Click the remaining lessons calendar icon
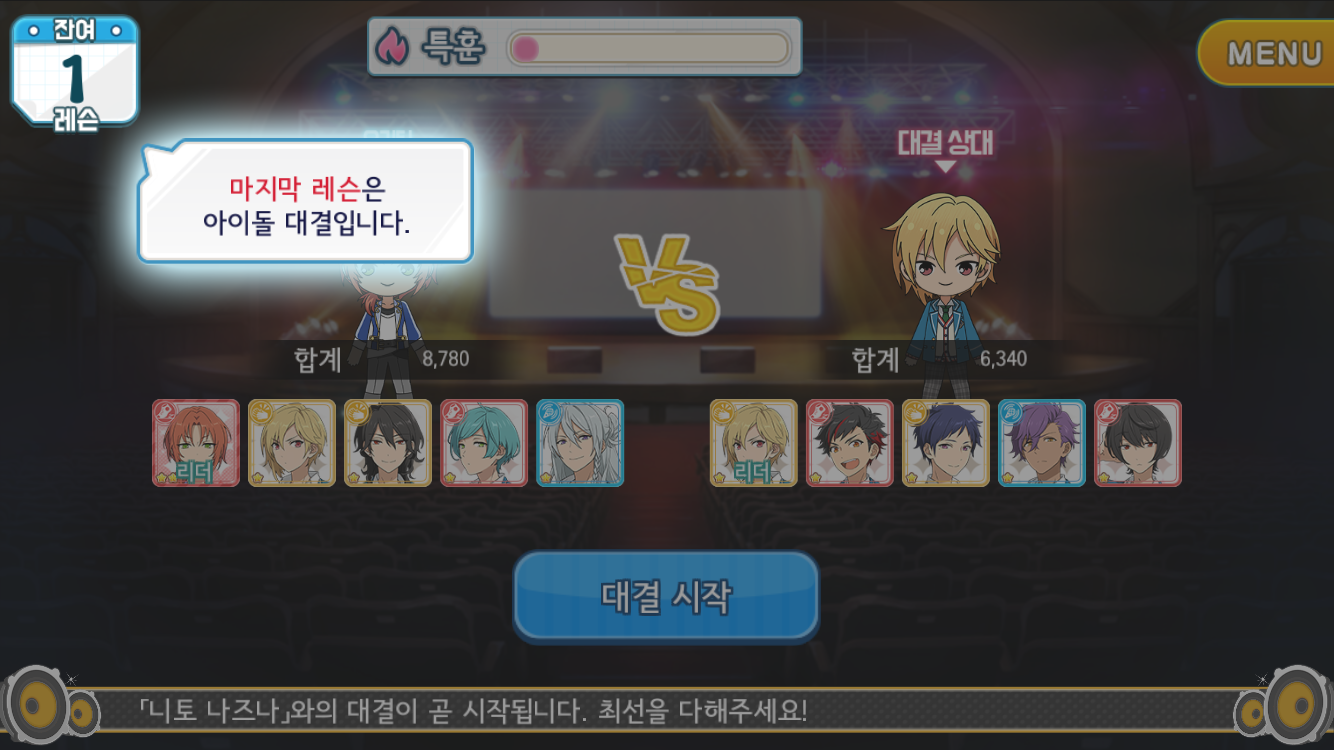Screen dimensions: 1334x750 pos(75,74)
